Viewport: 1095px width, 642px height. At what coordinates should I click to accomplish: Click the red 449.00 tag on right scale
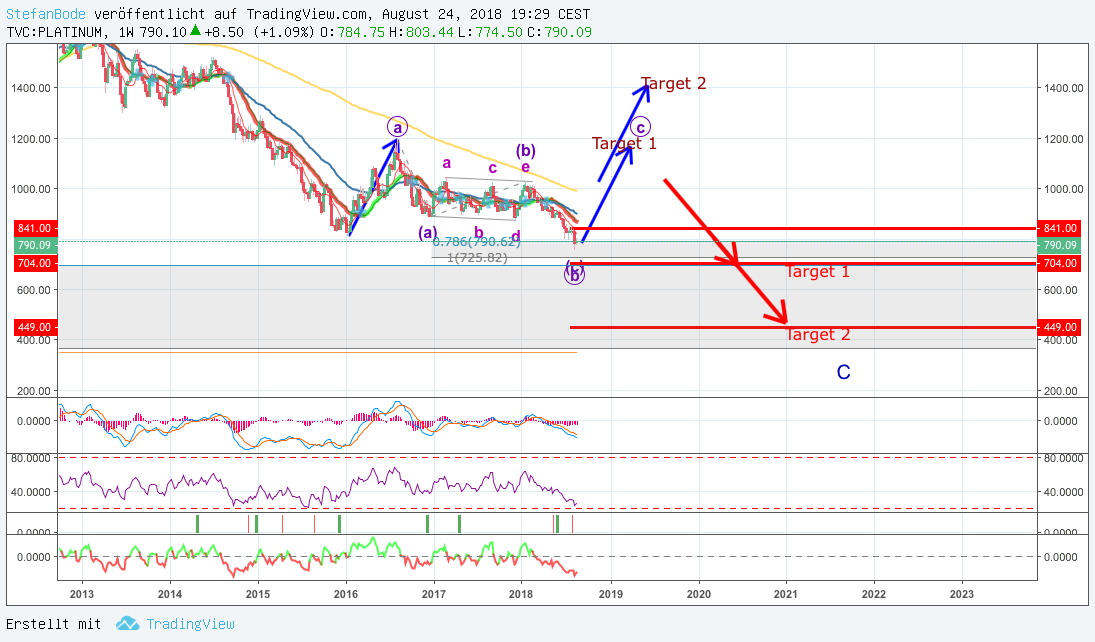tap(1060, 327)
